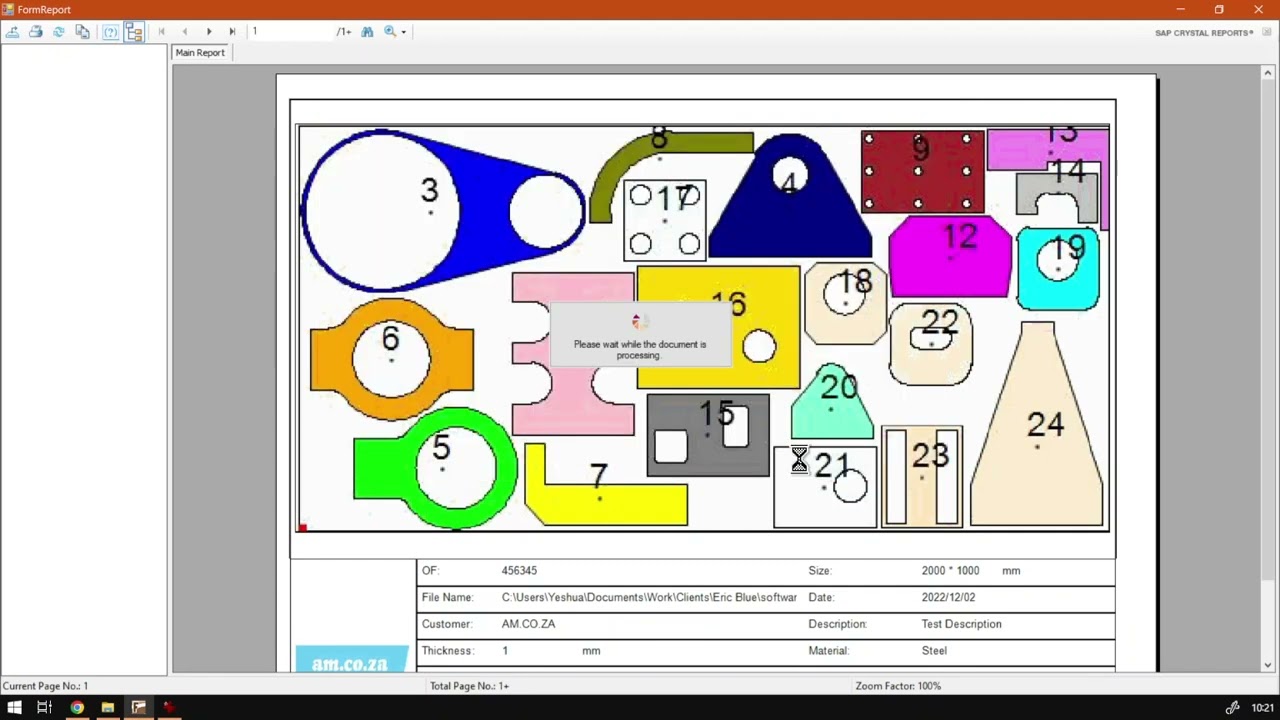Select the Main Report tab
Viewport: 1280px width, 720px height.
point(200,53)
